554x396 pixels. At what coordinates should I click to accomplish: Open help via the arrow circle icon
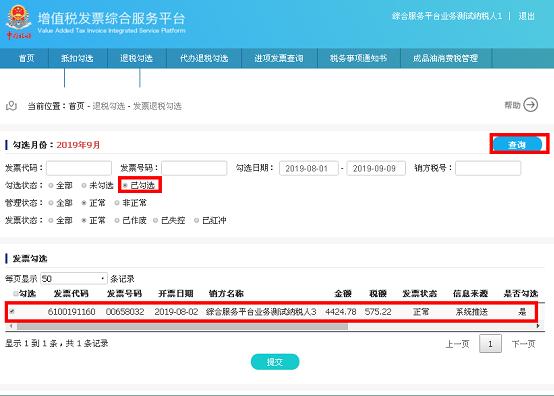tap(530, 105)
